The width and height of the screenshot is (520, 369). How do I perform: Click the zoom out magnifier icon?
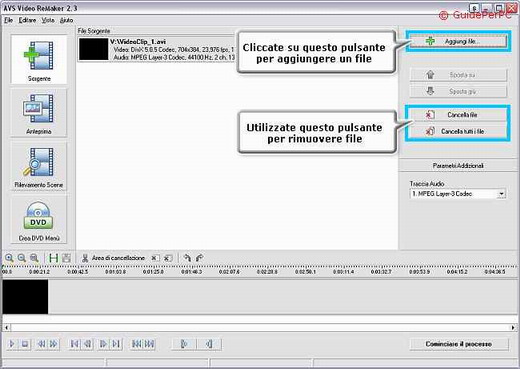coord(21,258)
